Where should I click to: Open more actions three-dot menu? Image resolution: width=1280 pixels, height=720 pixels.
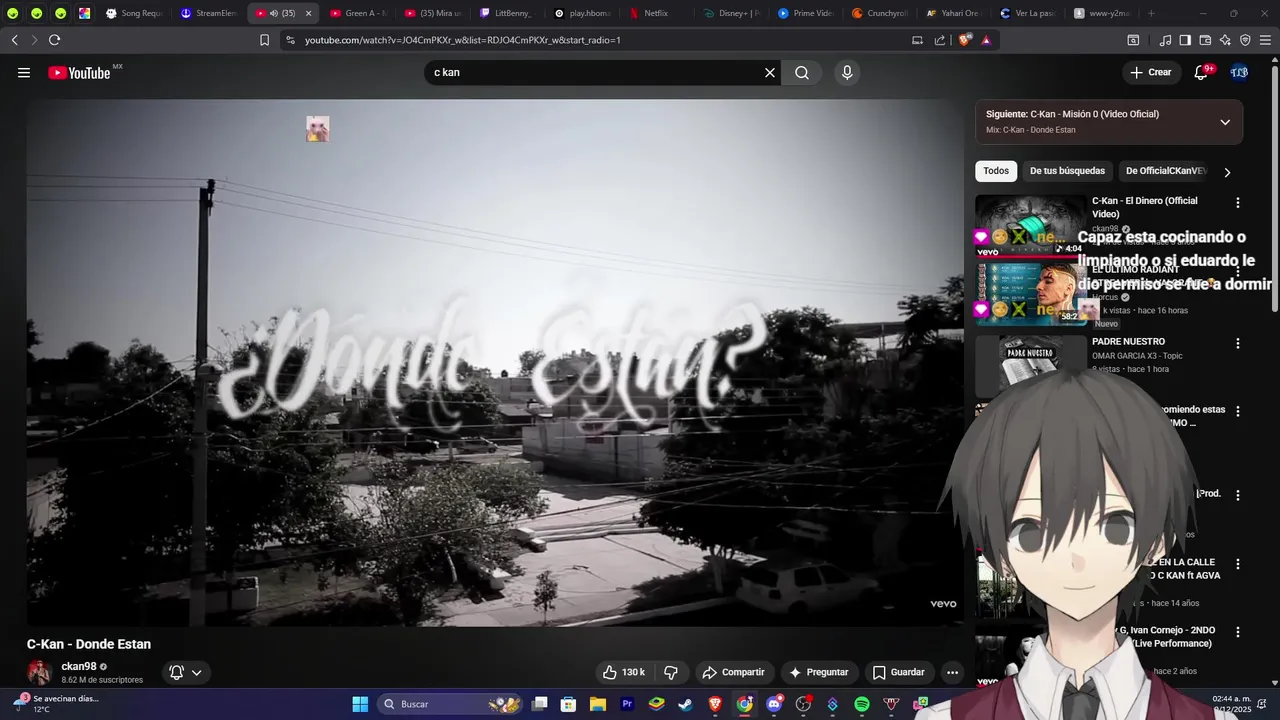(x=952, y=672)
